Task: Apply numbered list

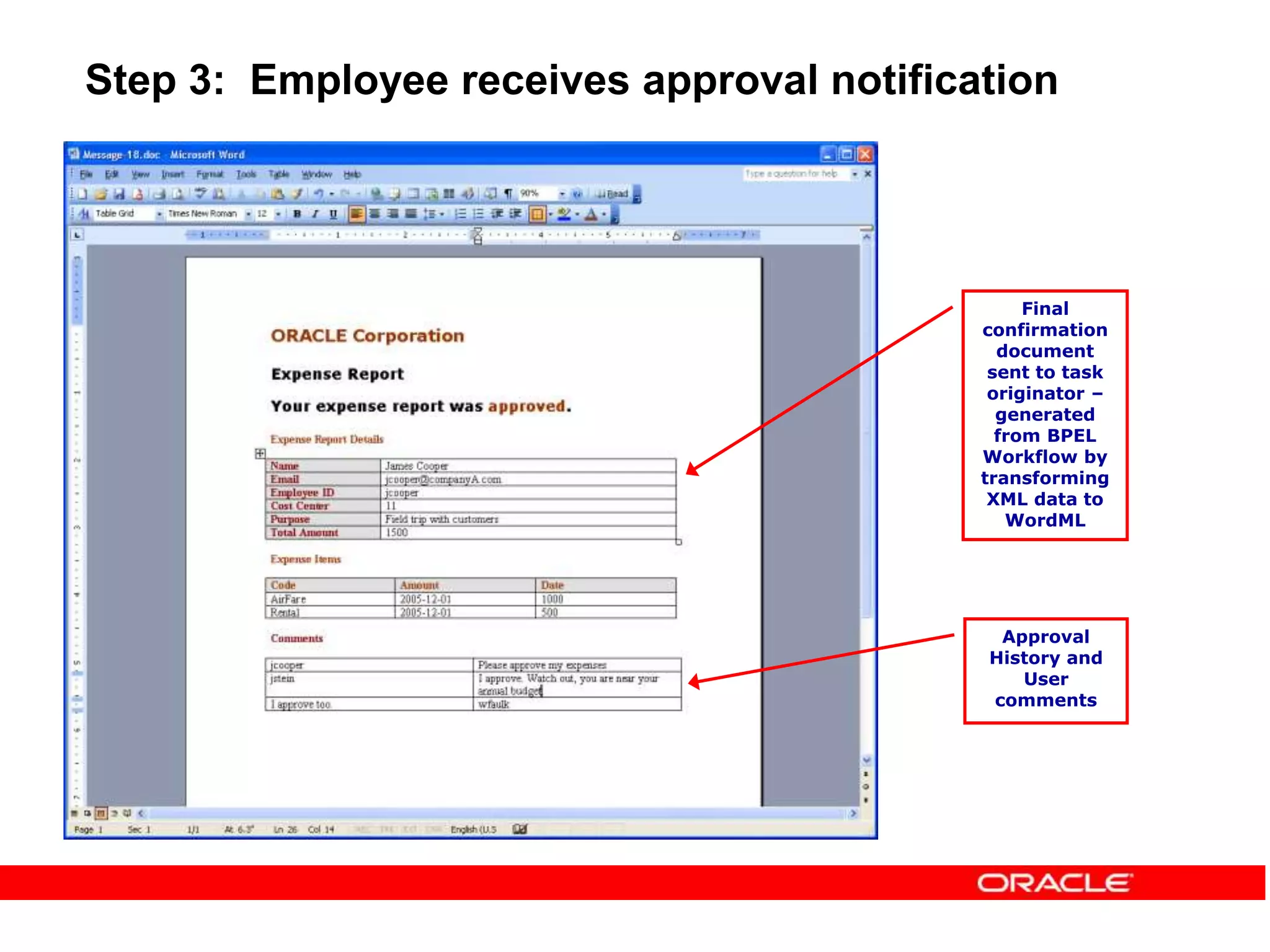Action: [x=460, y=214]
